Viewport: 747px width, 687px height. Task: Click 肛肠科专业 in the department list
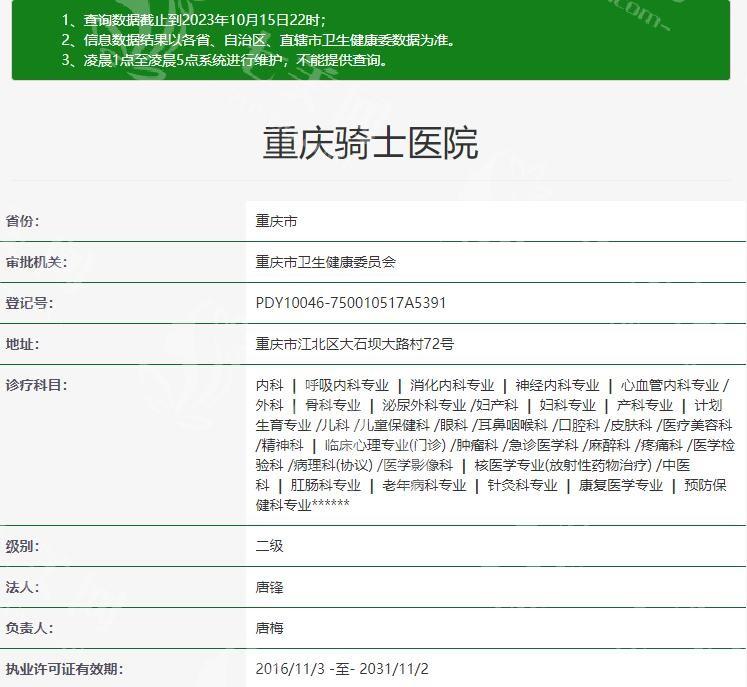326,485
